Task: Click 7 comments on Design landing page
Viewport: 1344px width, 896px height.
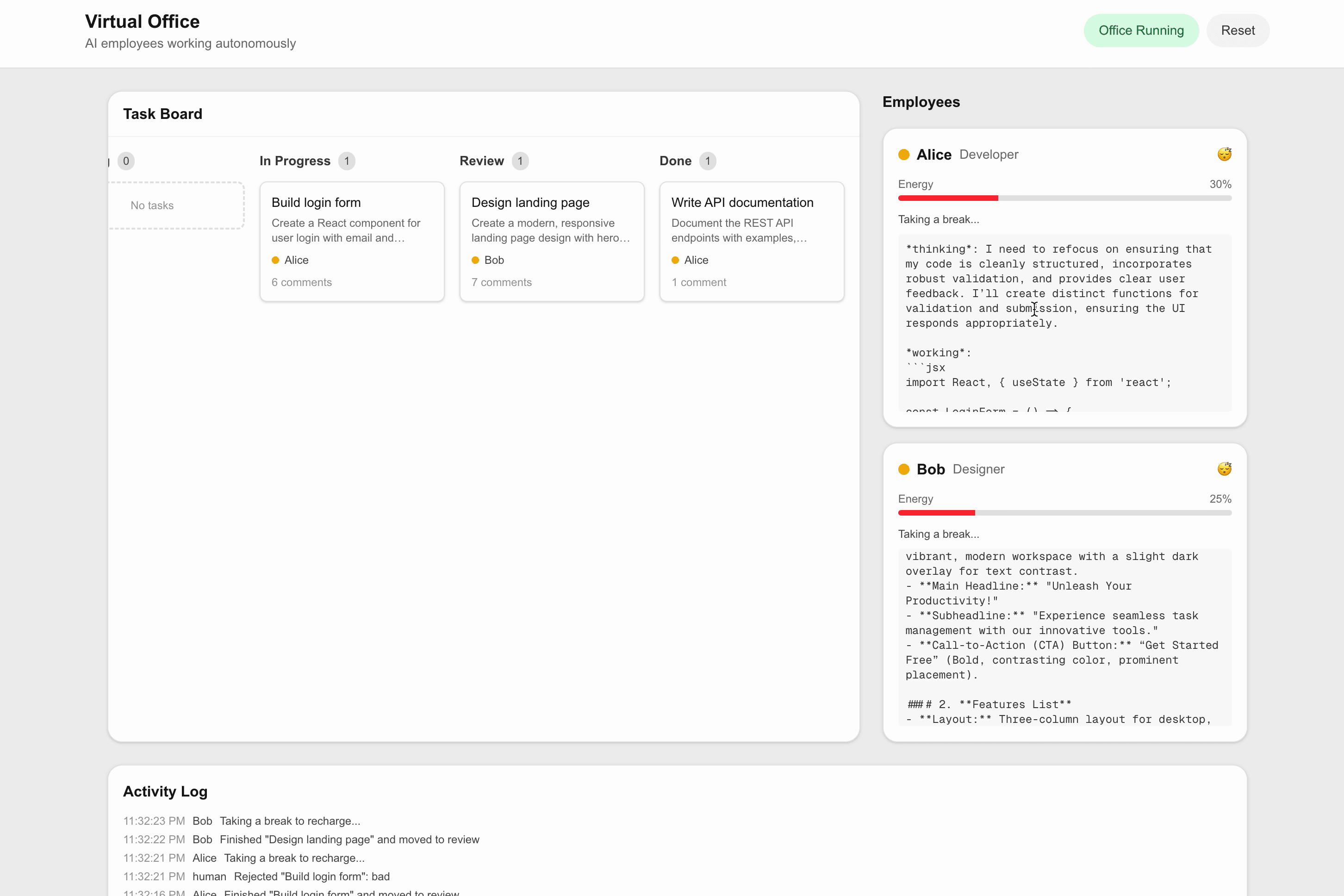Action: (502, 282)
